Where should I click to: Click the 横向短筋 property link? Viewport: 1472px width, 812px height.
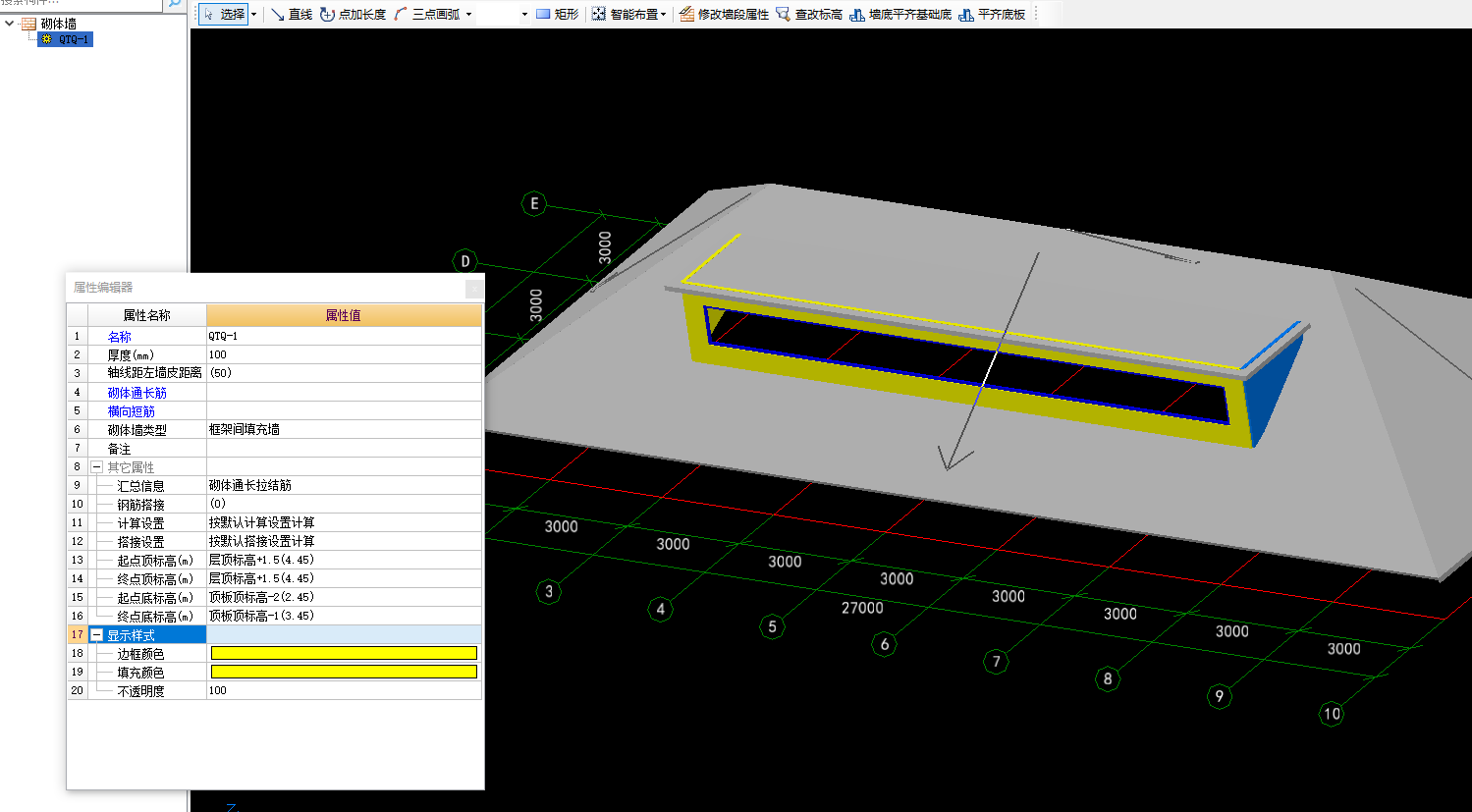pyautogui.click(x=131, y=411)
